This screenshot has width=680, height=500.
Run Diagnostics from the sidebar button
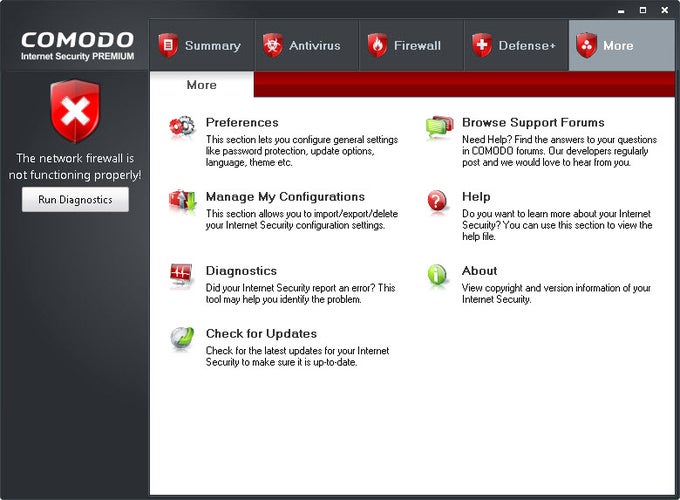tap(75, 199)
